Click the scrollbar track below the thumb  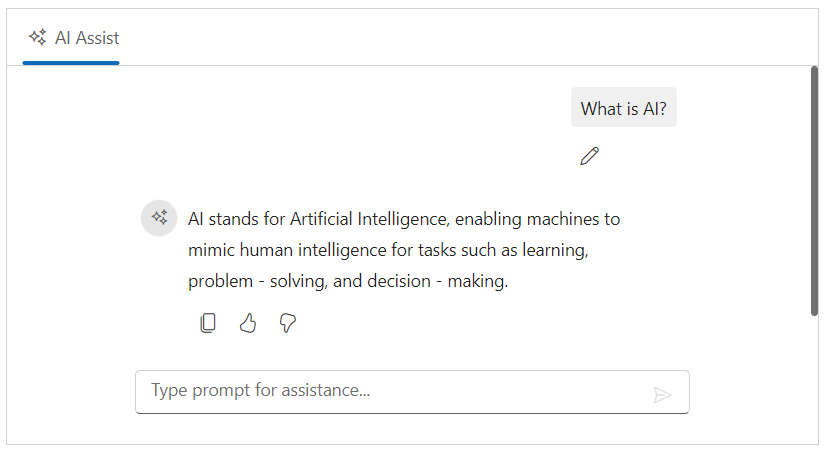(x=814, y=380)
